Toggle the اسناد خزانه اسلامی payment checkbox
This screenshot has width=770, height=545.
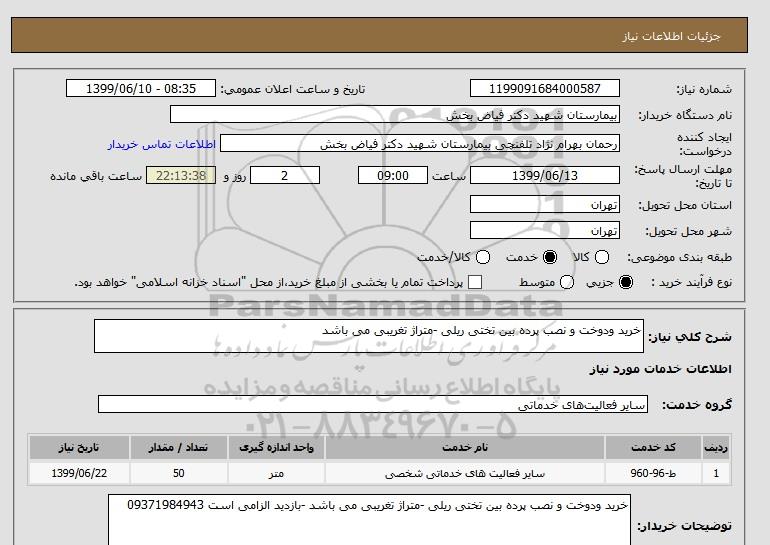tap(475, 282)
